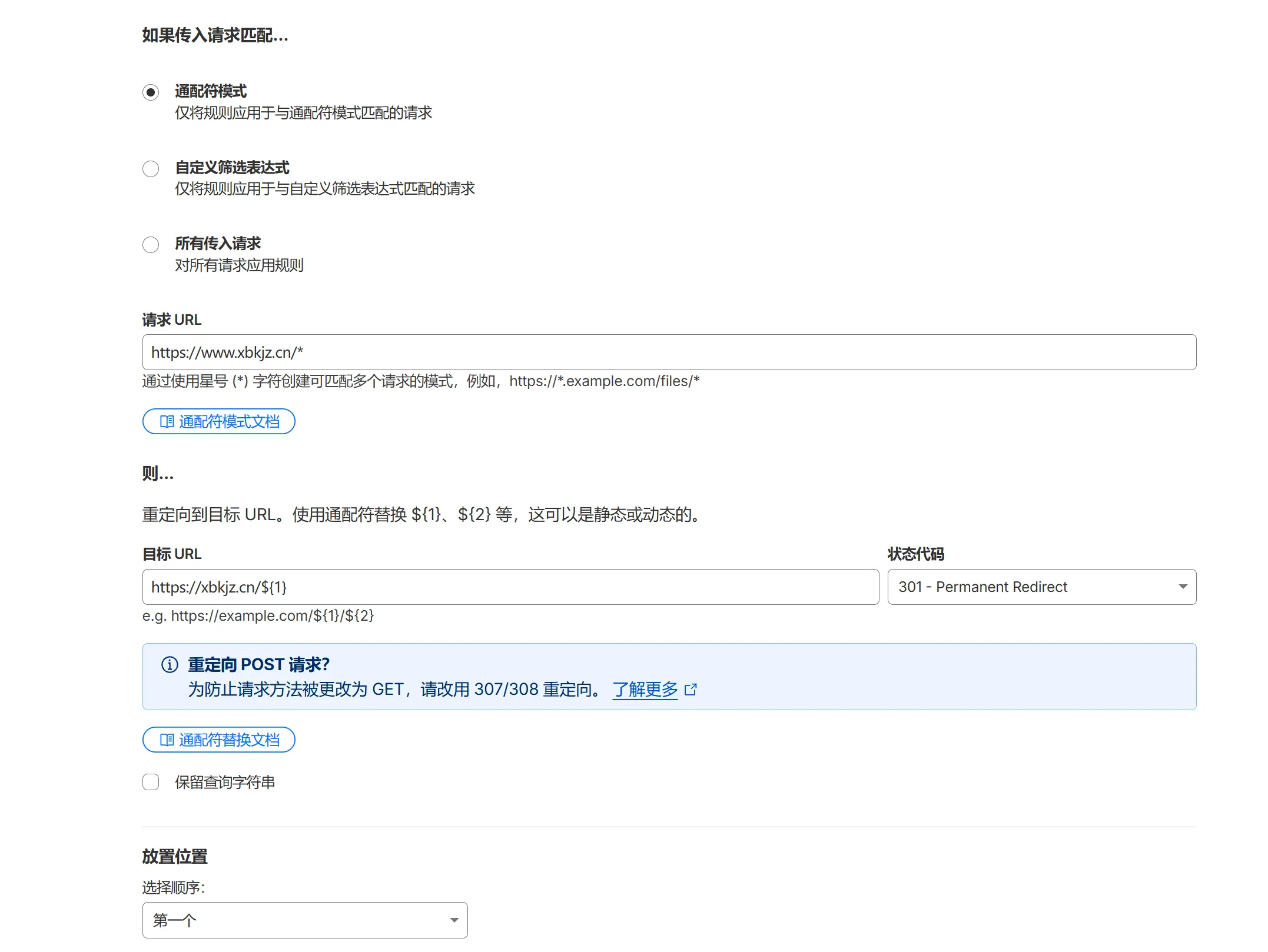Click the 如果传入请求匹配... heading
1268x952 pixels.
point(215,35)
